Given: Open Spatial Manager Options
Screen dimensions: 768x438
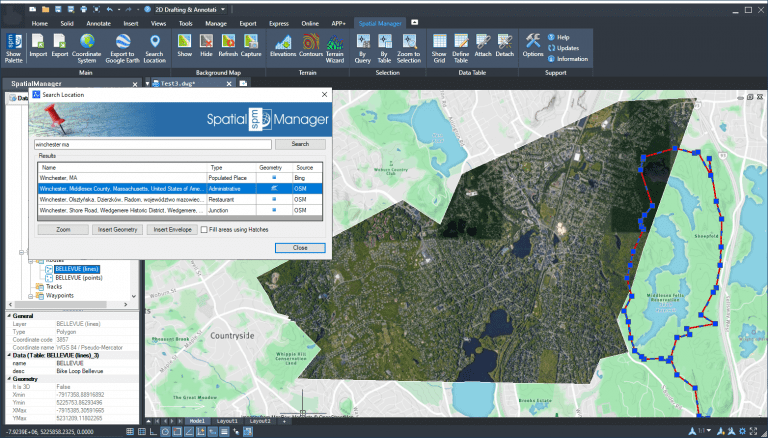Looking at the screenshot, I should point(533,46).
